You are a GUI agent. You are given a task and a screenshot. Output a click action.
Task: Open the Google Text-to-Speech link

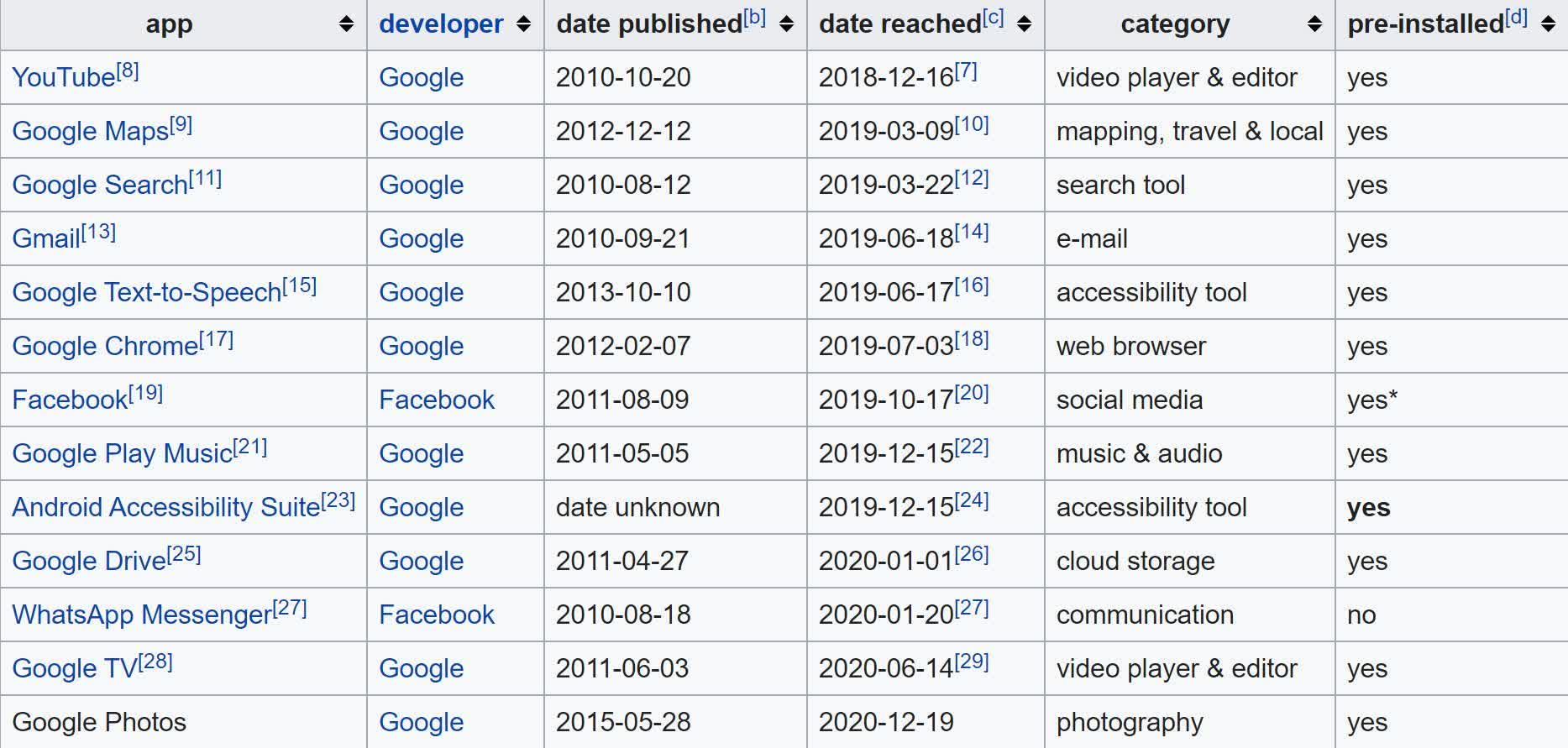pos(147,292)
